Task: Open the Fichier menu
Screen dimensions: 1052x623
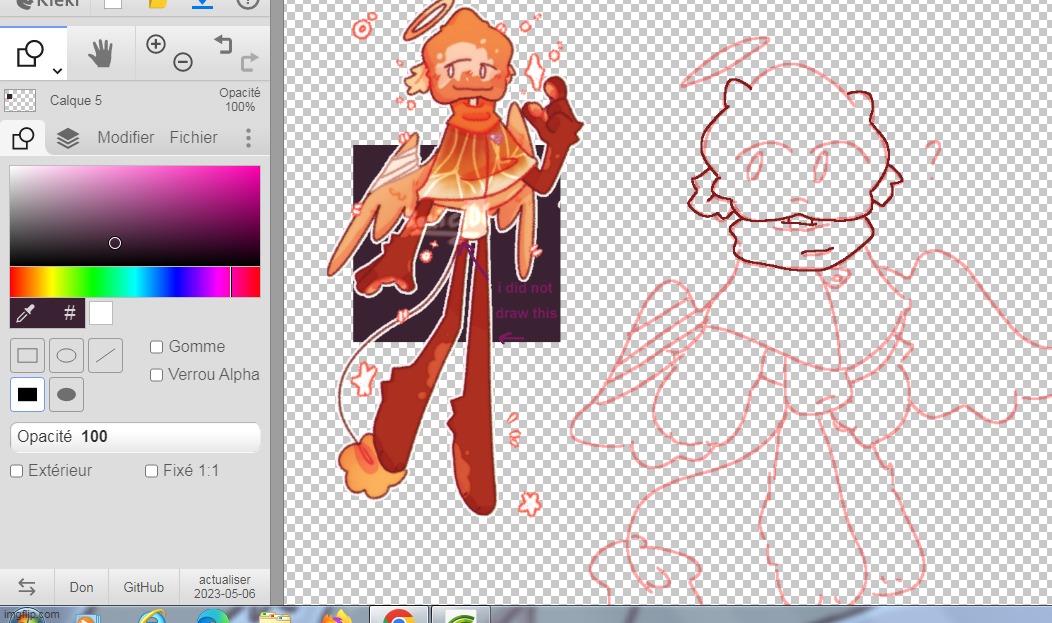Action: coord(193,137)
